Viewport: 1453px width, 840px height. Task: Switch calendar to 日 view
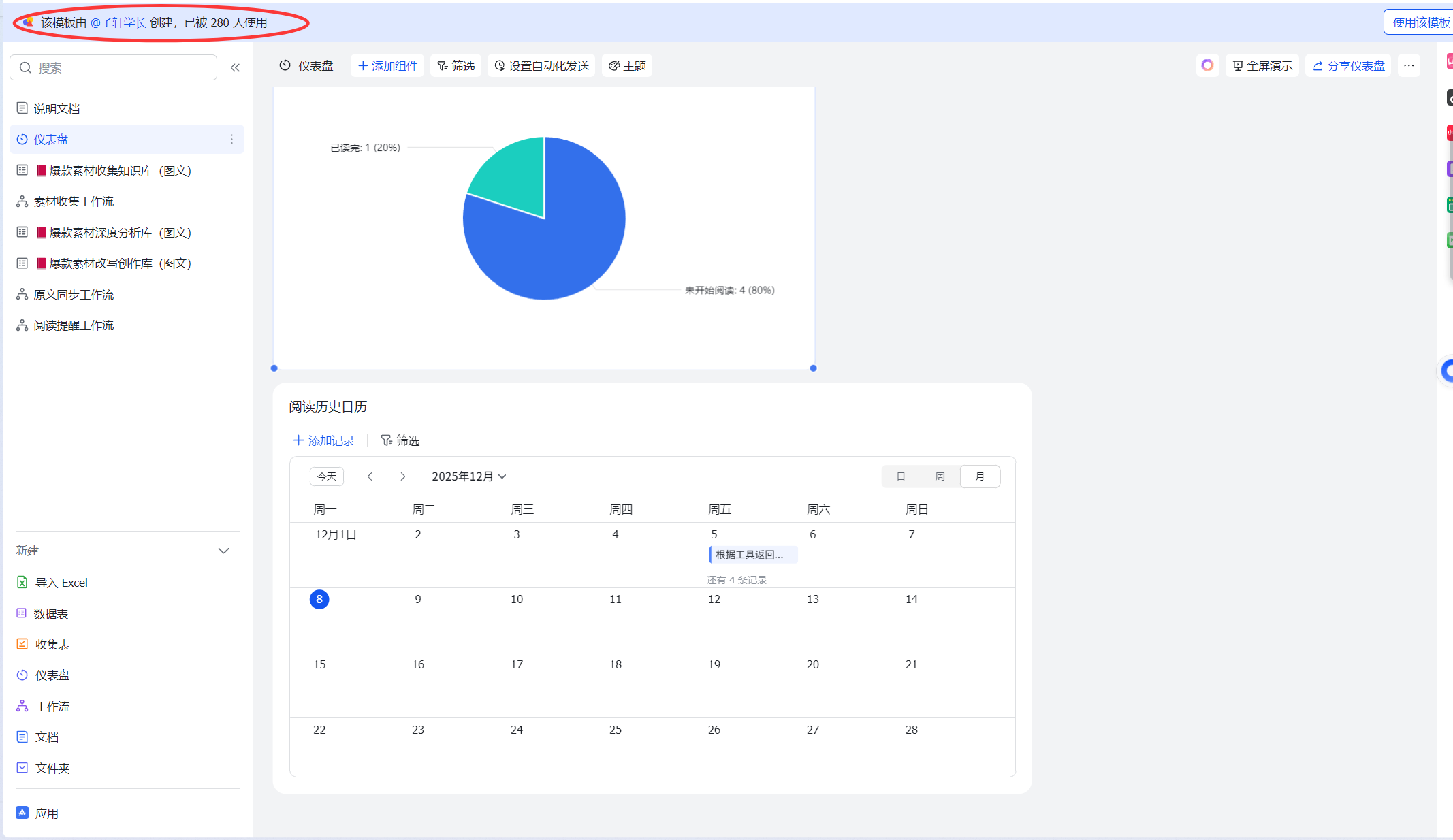(x=901, y=476)
